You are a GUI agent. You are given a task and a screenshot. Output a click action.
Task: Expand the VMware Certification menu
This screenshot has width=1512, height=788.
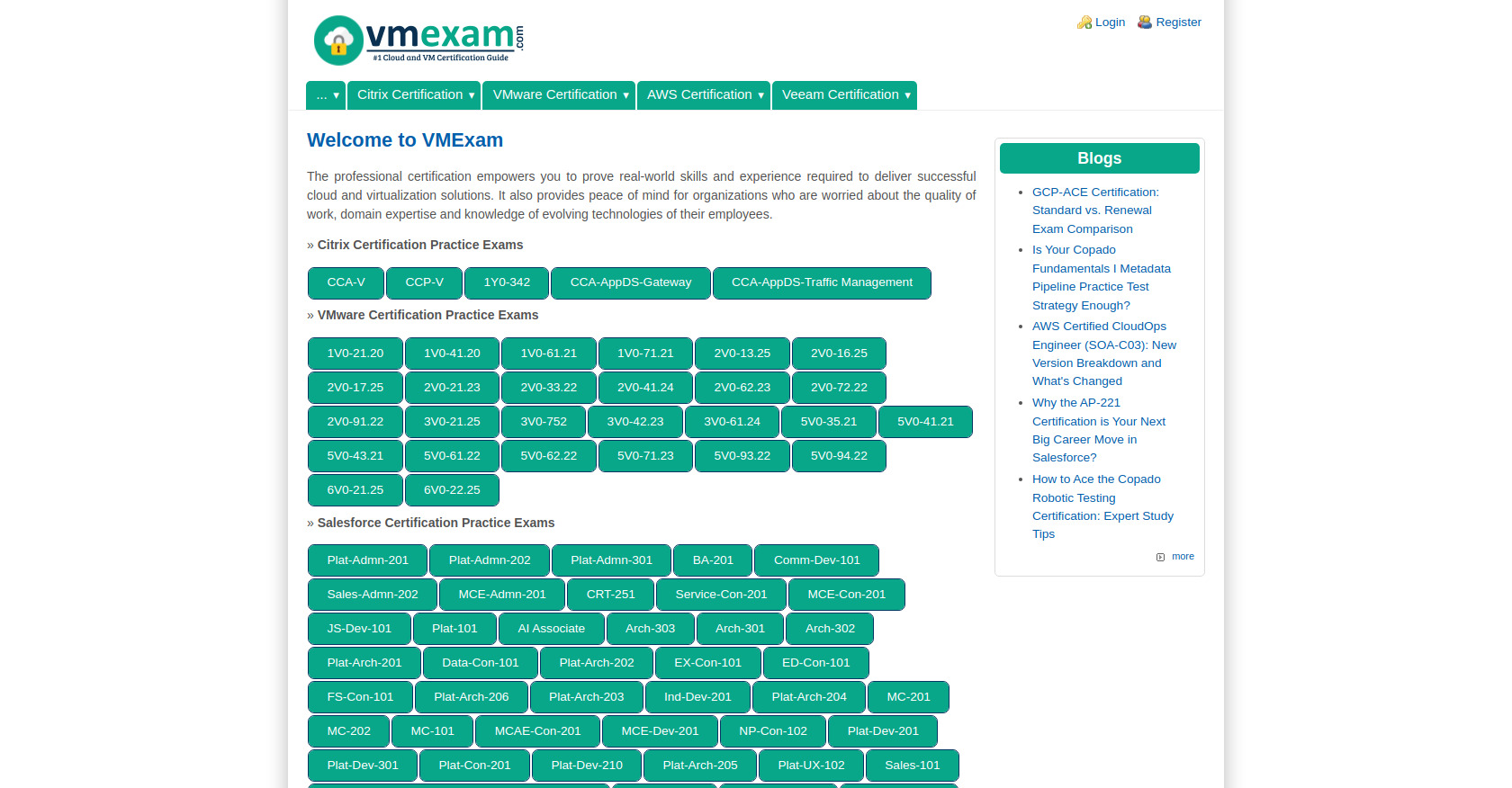pos(559,95)
